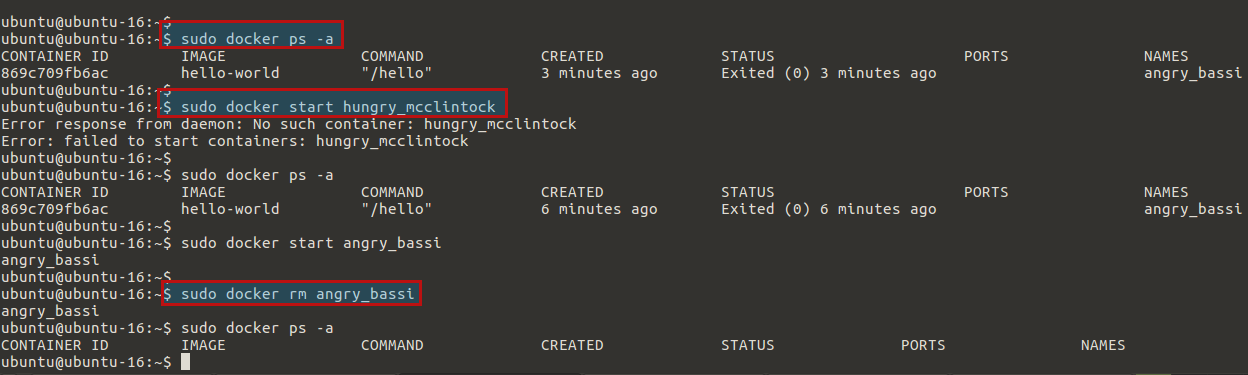Click the '"/hello"' command in second listing
The height and width of the screenshot is (375, 1248).
(x=396, y=209)
